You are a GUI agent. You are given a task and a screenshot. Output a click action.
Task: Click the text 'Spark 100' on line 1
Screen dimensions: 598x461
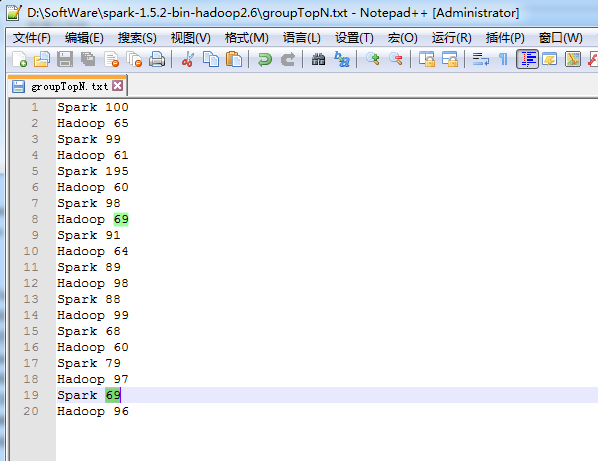coord(93,107)
